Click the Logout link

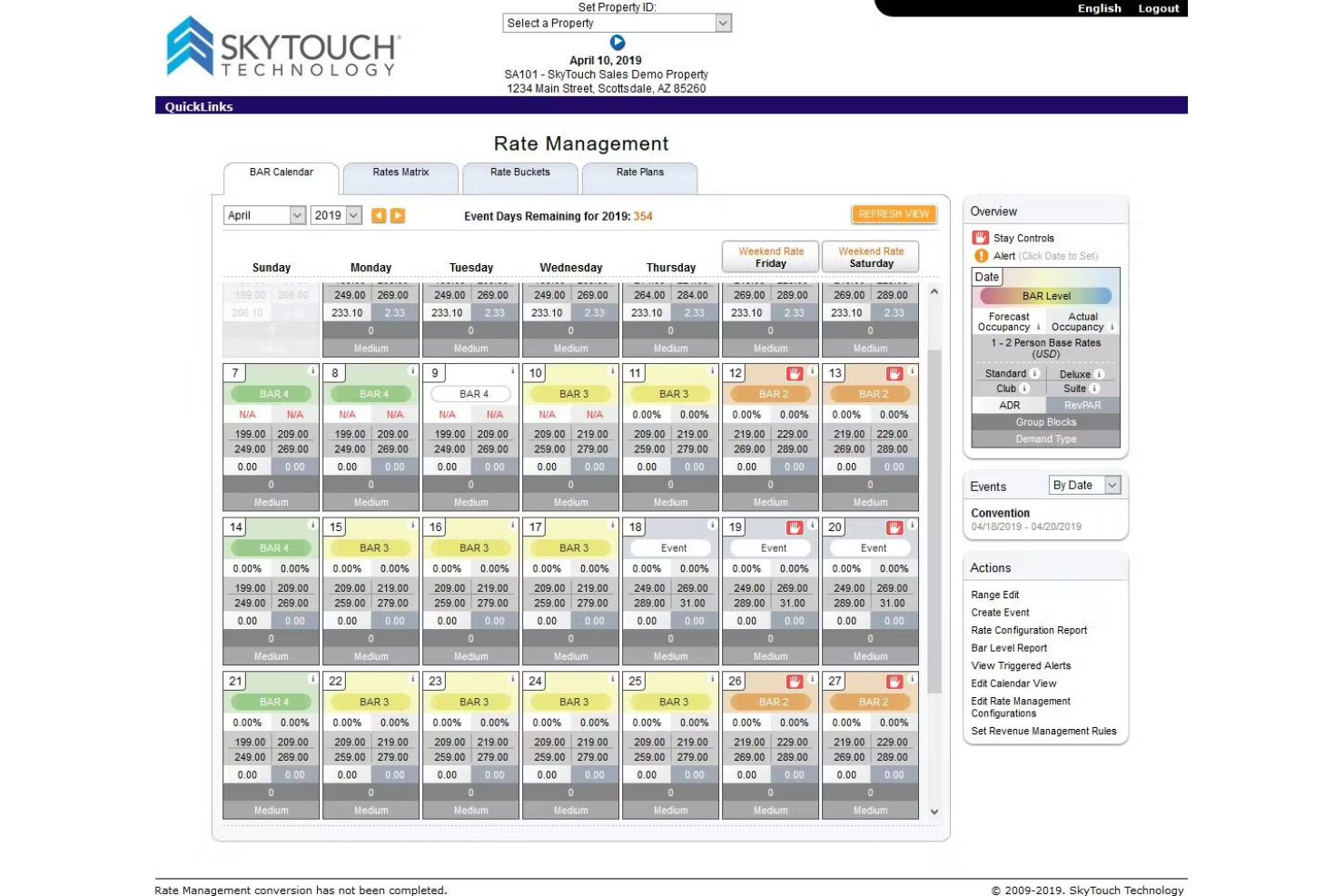1159,8
